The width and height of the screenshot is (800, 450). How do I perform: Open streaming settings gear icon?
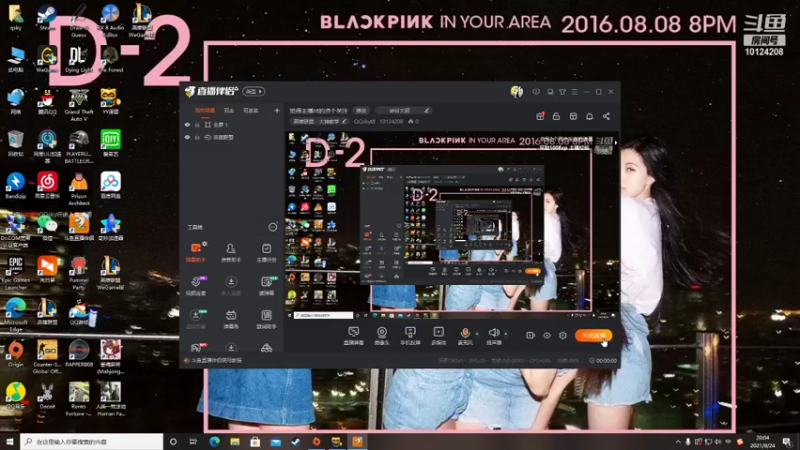563,335
